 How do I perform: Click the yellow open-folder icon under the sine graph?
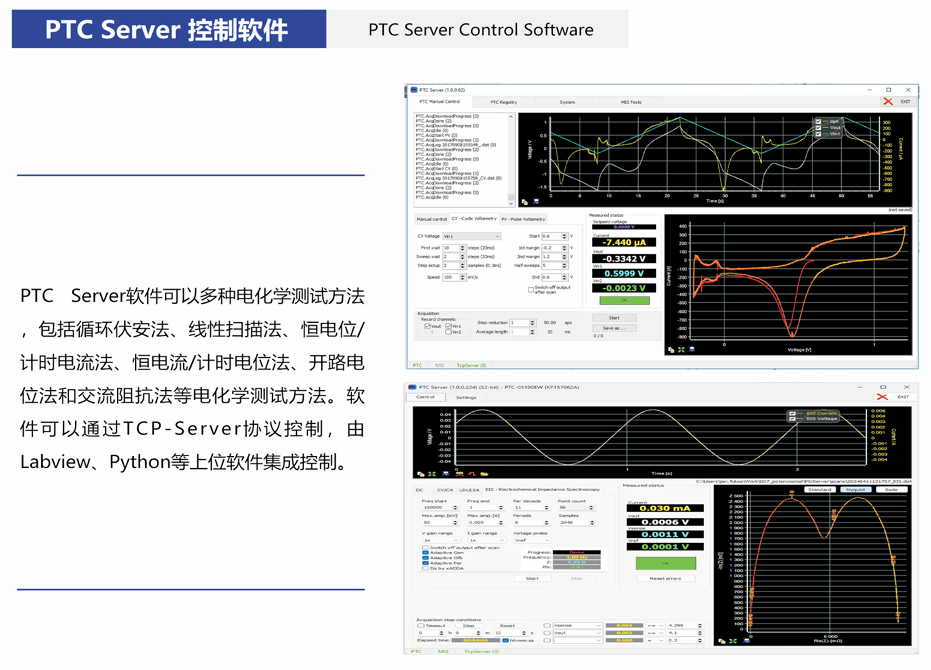[x=484, y=474]
